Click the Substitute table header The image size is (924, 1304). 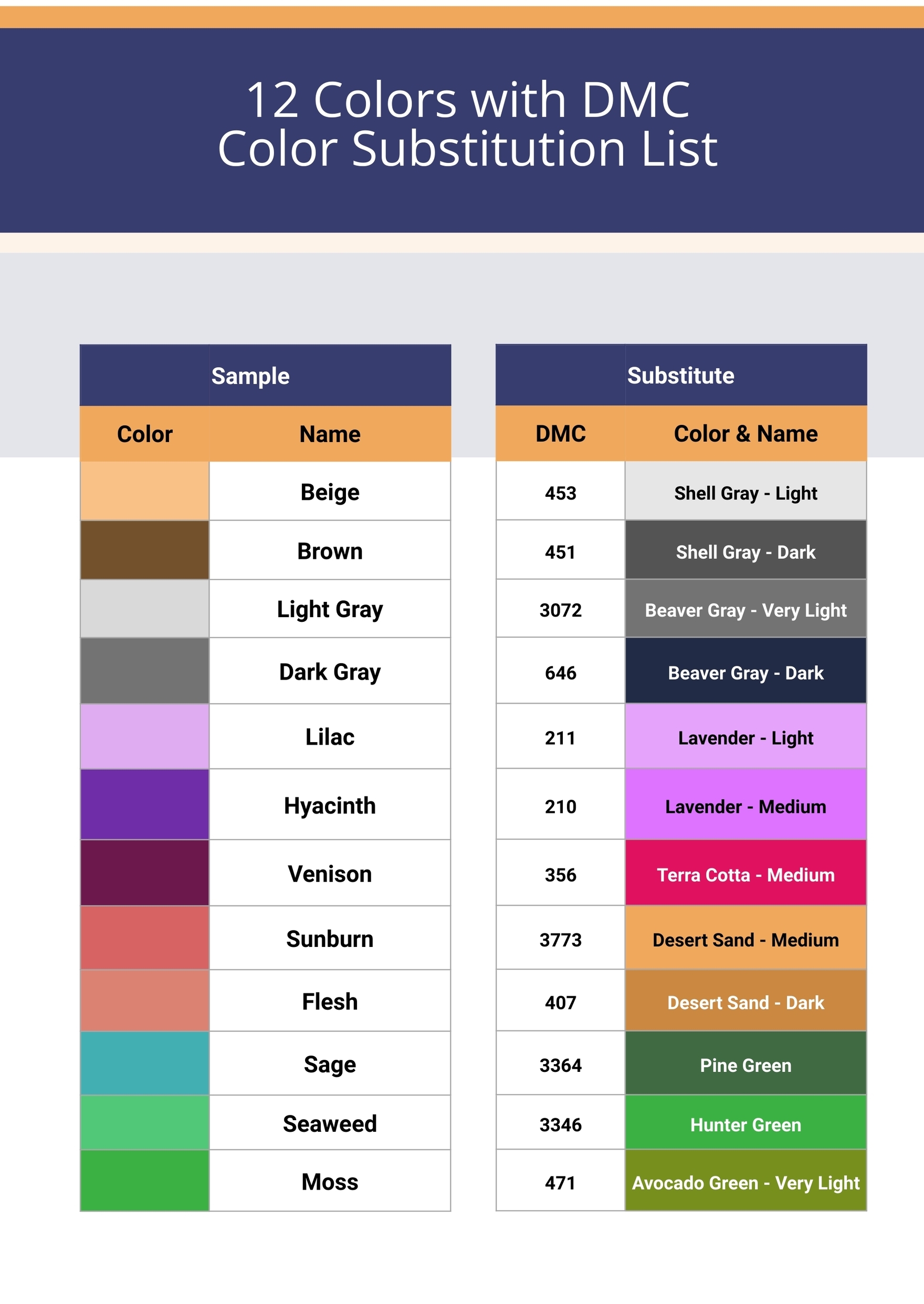pos(680,375)
